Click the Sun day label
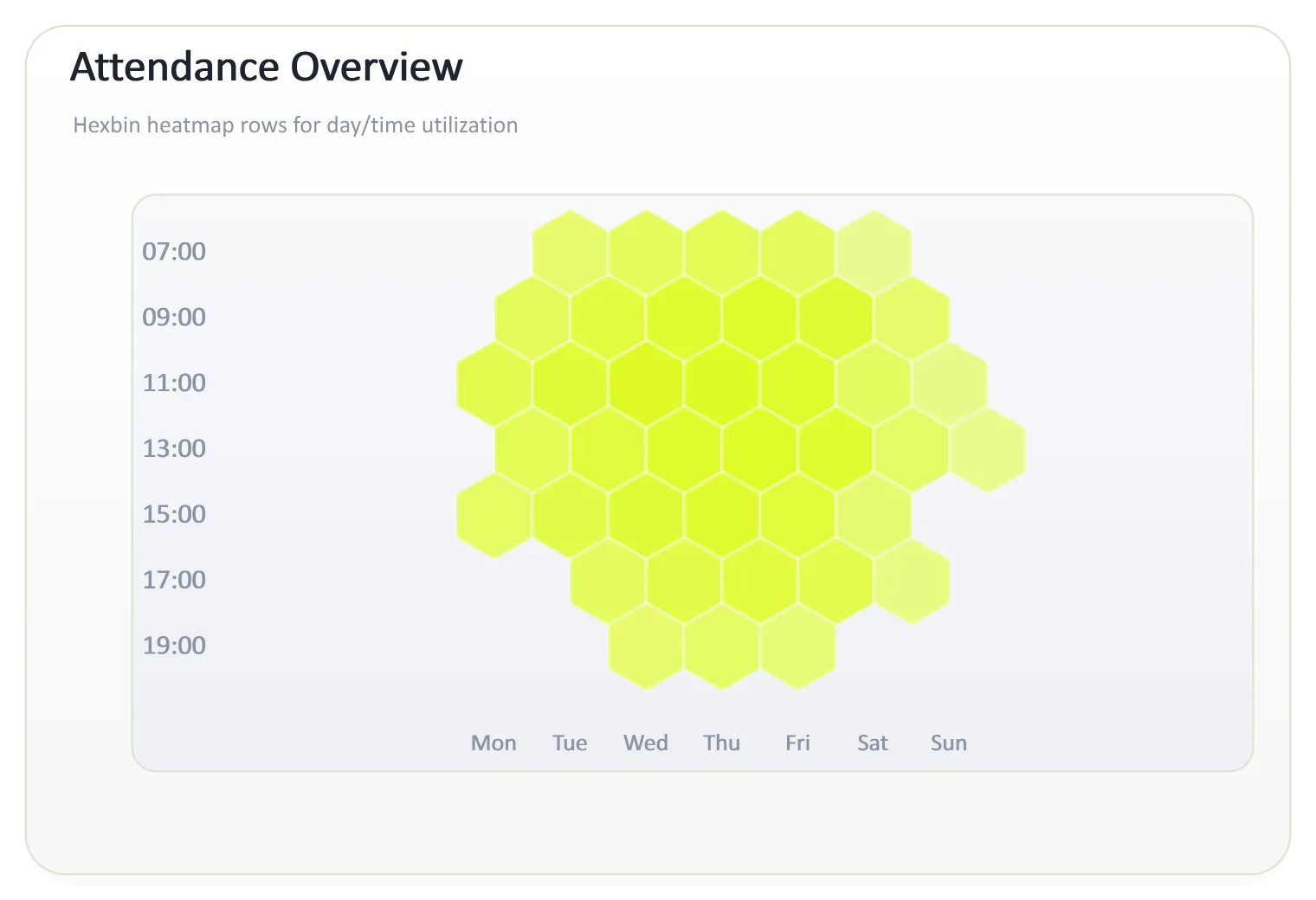1316x900 pixels. pyautogui.click(x=949, y=743)
